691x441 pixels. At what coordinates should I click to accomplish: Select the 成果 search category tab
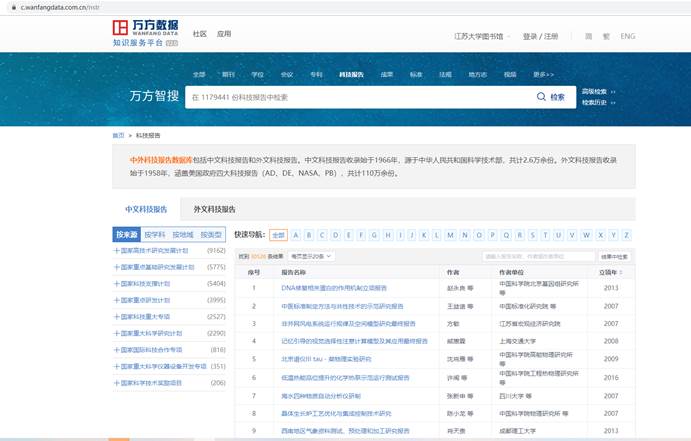pos(386,74)
